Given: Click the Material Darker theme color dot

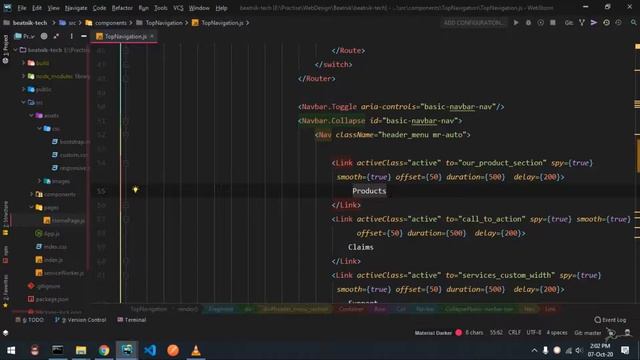Looking at the screenshot, I should pyautogui.click(x=458, y=333).
